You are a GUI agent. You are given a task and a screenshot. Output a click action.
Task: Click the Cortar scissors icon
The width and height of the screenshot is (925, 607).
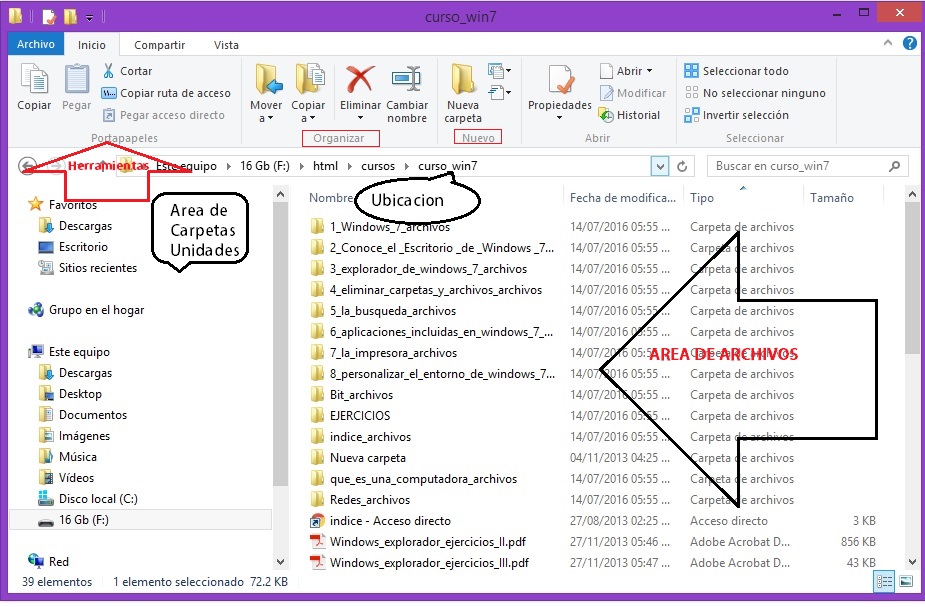[109, 71]
